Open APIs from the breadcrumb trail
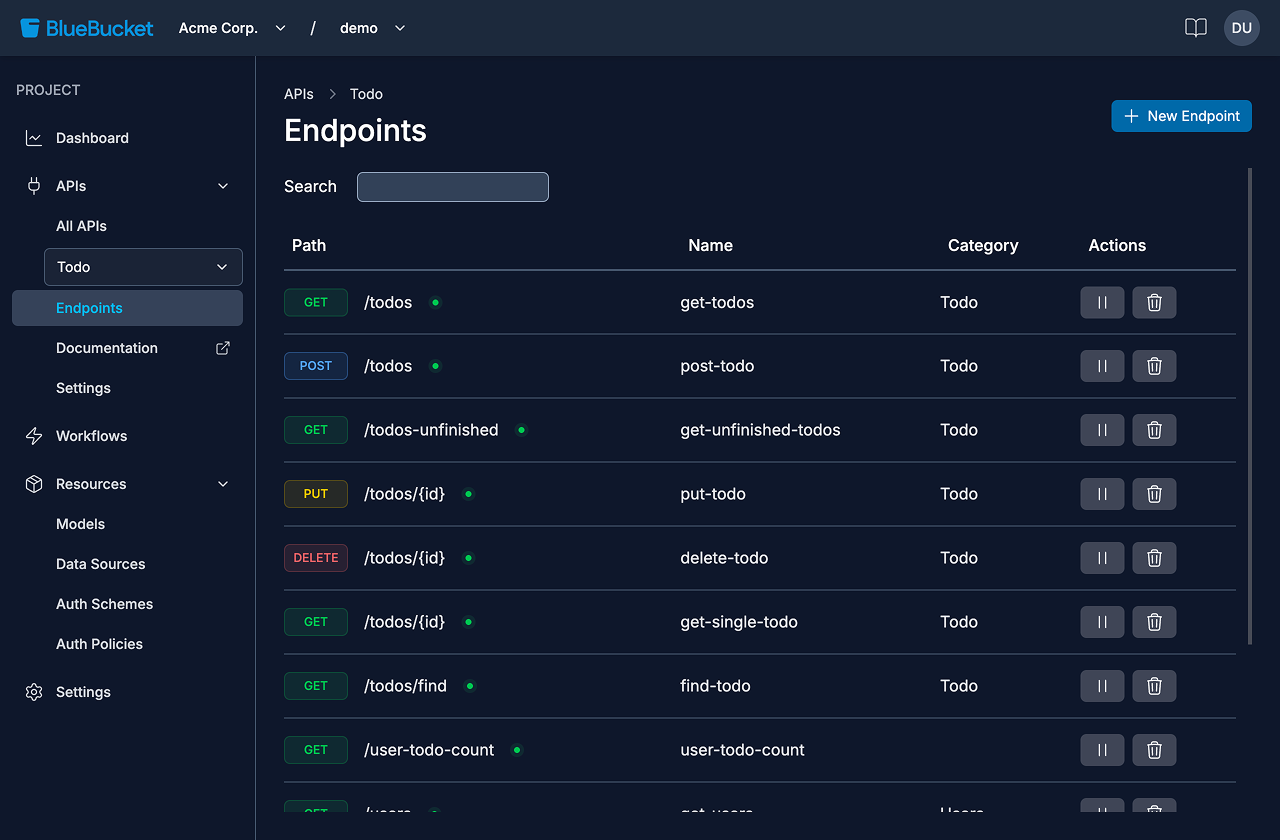1280x840 pixels. click(x=298, y=93)
